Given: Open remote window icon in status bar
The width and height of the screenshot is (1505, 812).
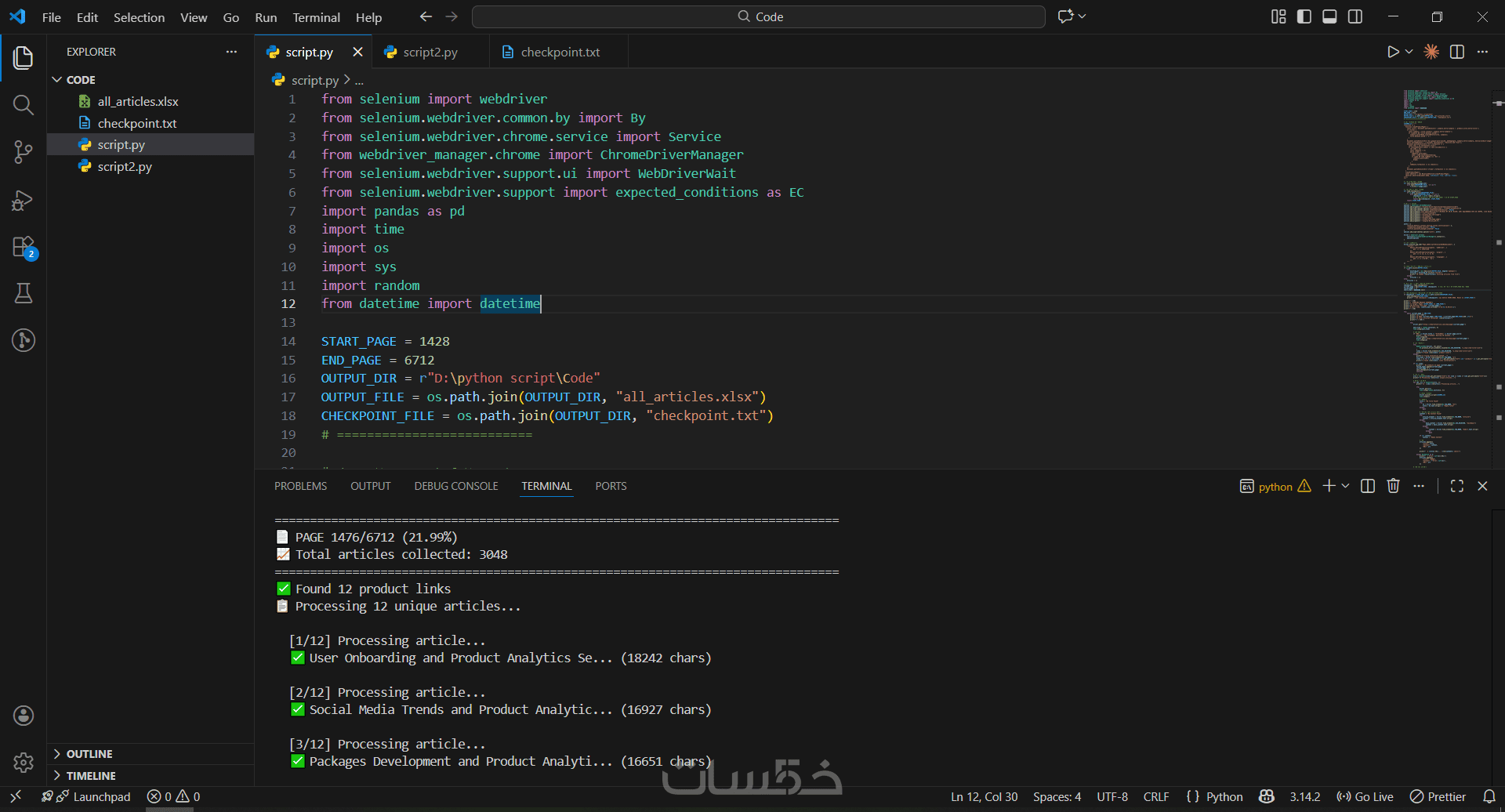Looking at the screenshot, I should tap(16, 796).
